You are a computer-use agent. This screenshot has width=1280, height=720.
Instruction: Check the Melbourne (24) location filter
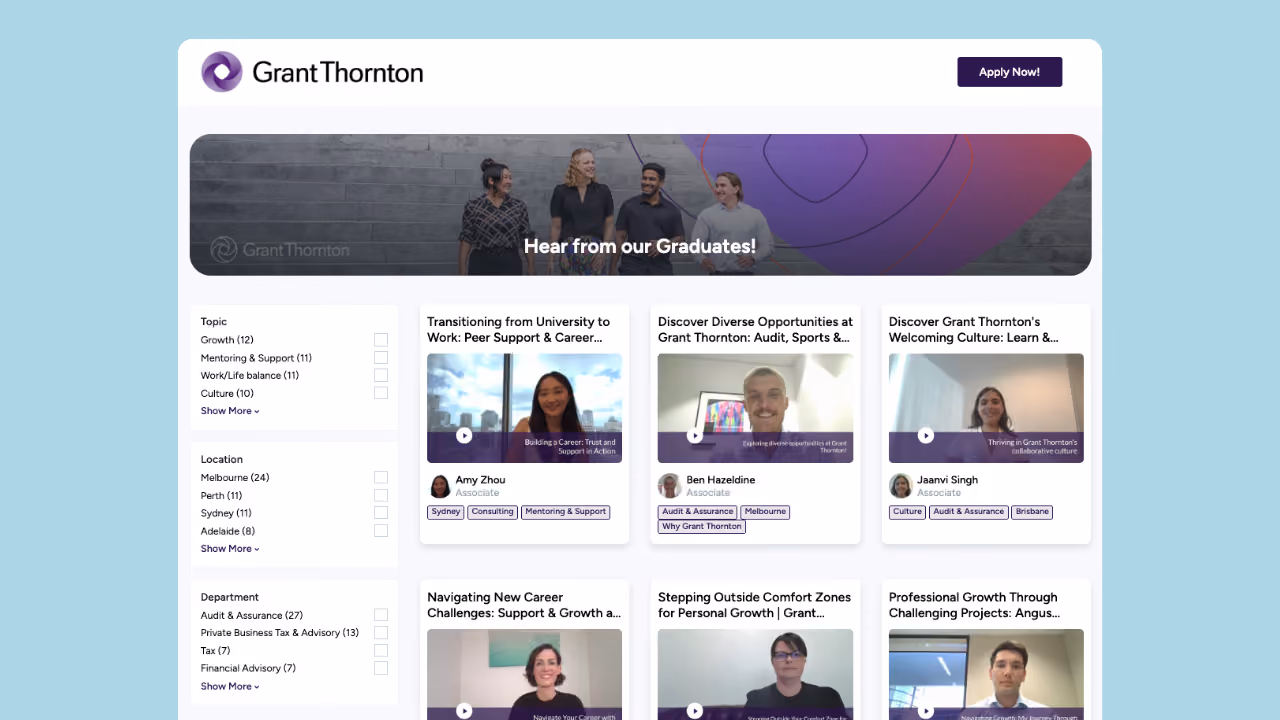[x=381, y=478]
